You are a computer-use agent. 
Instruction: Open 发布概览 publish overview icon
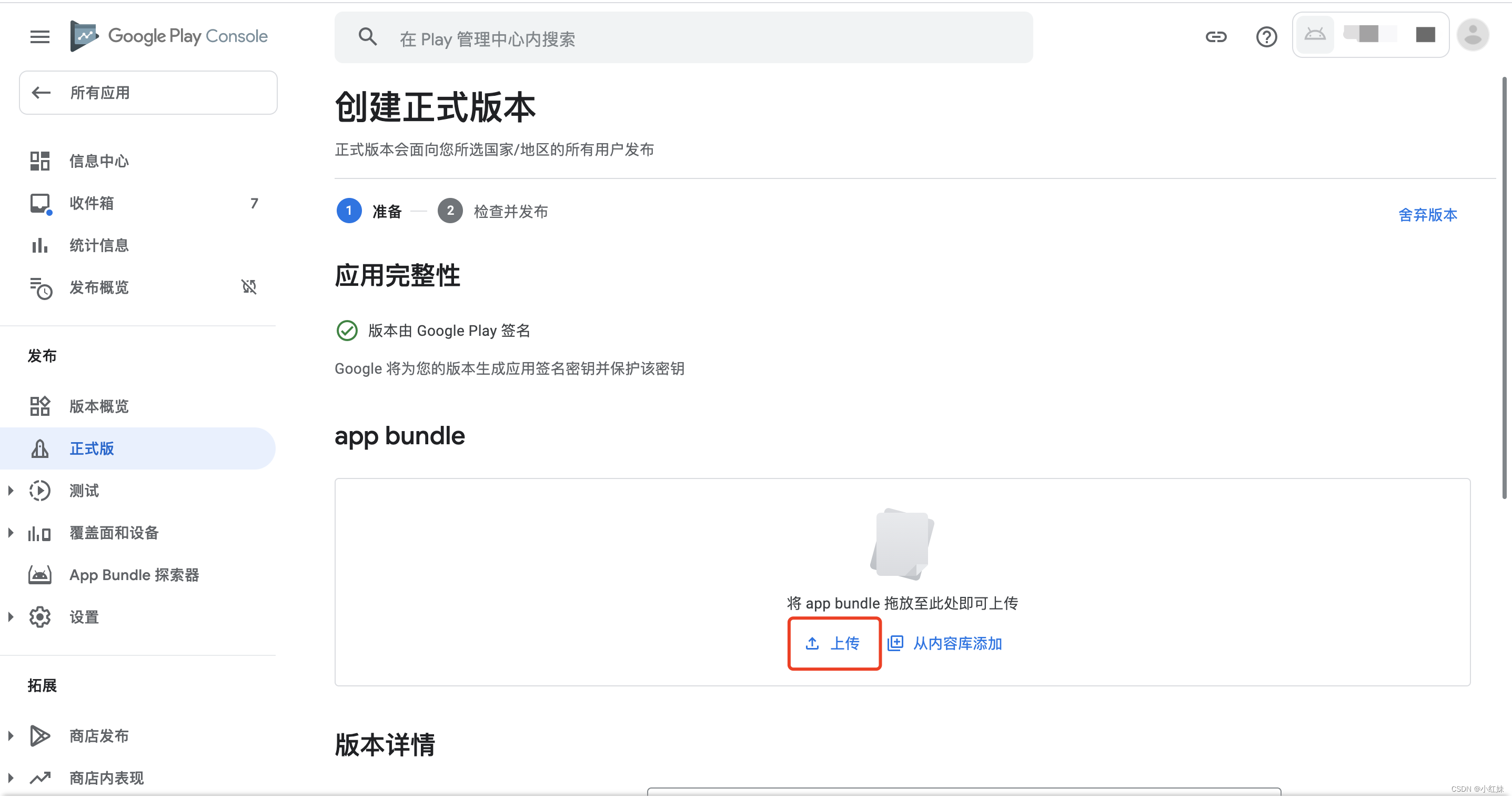pyautogui.click(x=40, y=287)
